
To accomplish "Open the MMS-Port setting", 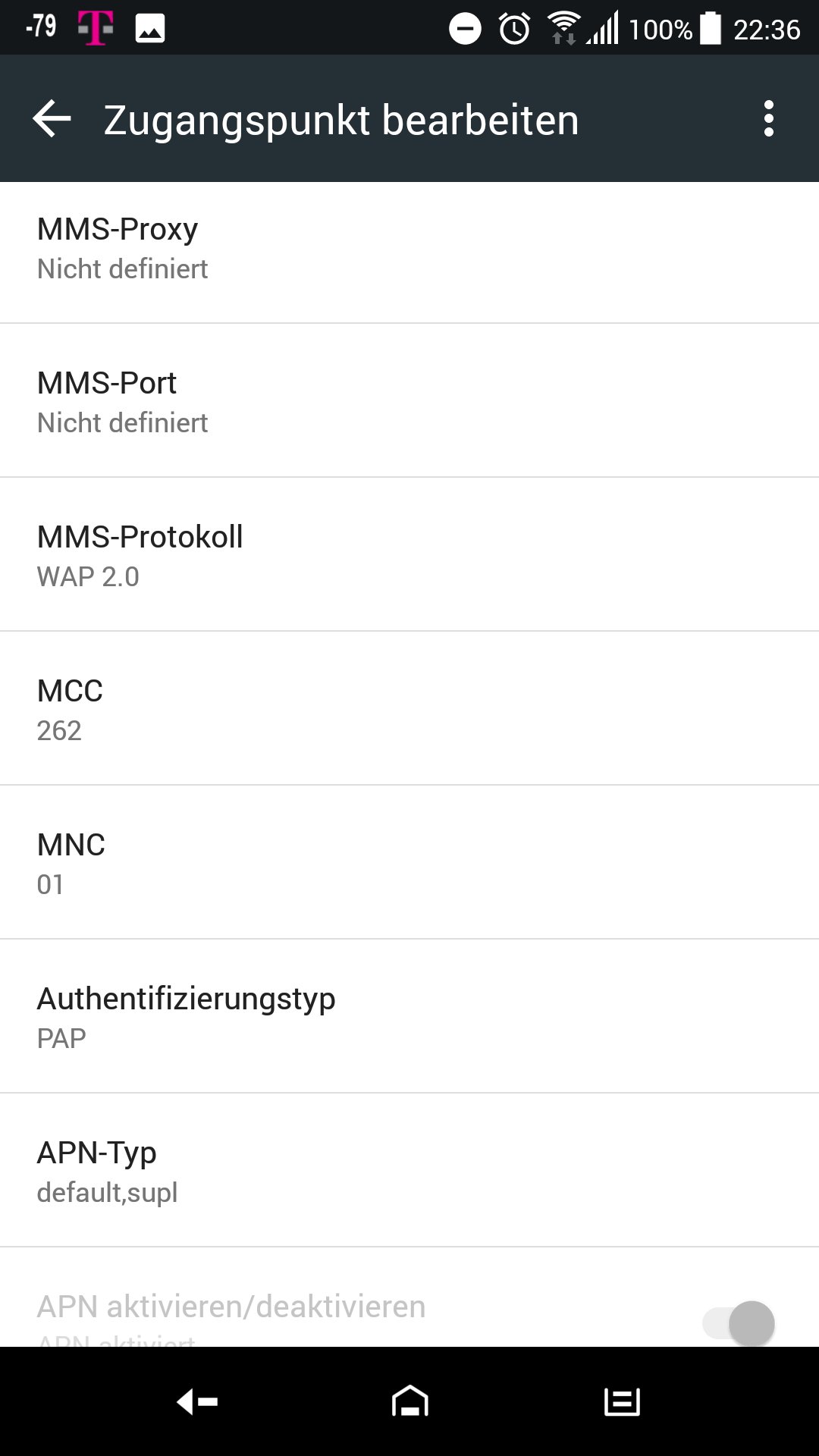I will [x=409, y=402].
